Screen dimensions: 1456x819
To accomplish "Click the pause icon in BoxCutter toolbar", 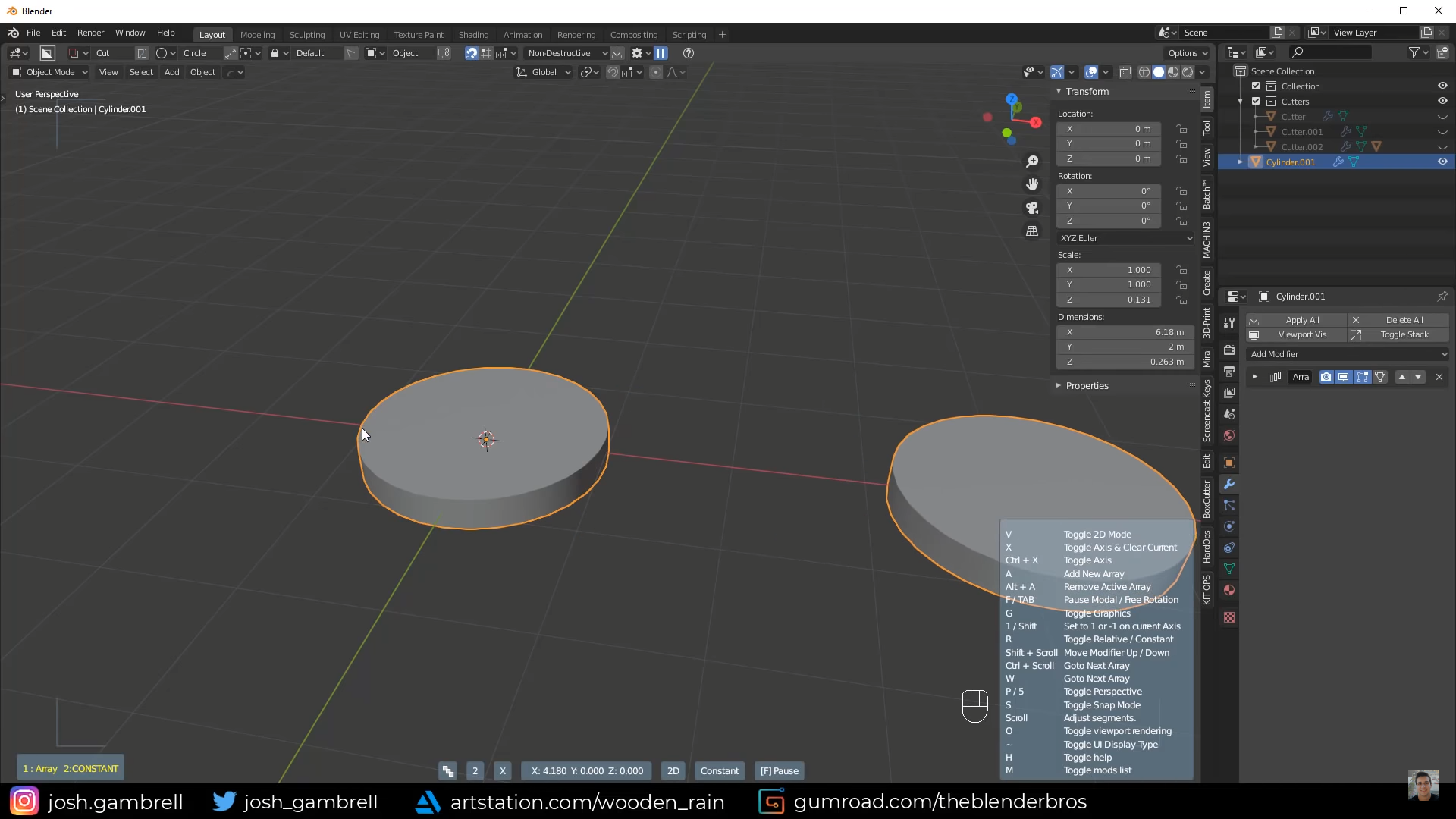I will tap(661, 53).
